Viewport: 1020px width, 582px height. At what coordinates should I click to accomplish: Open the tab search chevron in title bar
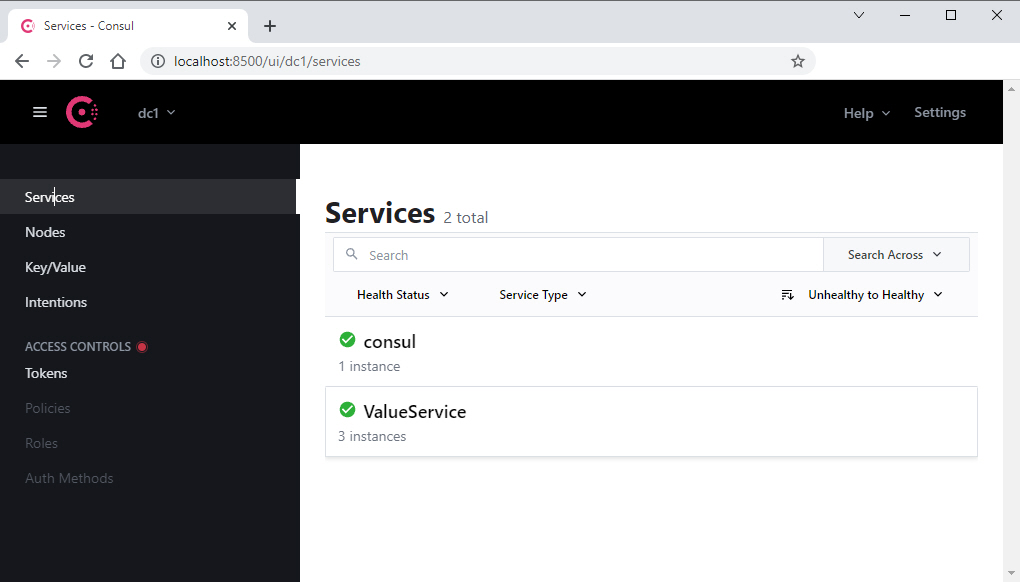point(859,15)
